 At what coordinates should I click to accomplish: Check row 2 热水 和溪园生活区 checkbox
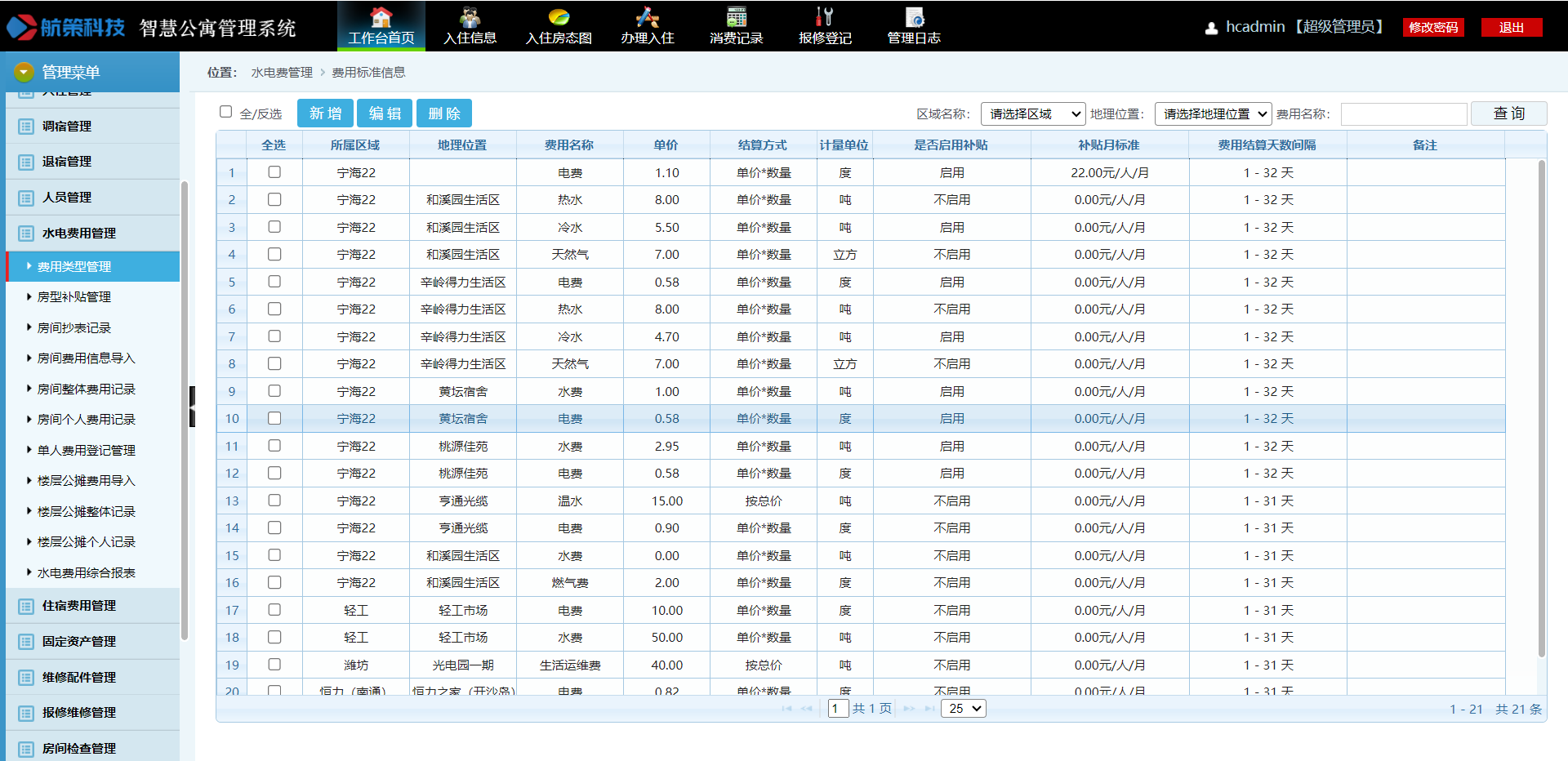(x=274, y=199)
